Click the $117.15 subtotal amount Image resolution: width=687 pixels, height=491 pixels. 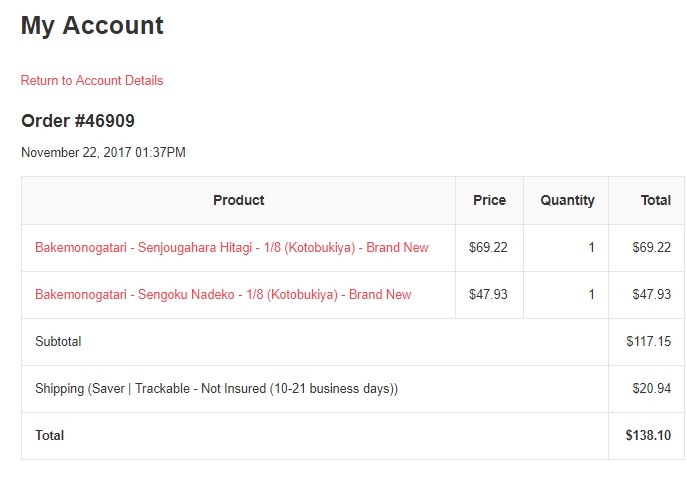pos(648,342)
